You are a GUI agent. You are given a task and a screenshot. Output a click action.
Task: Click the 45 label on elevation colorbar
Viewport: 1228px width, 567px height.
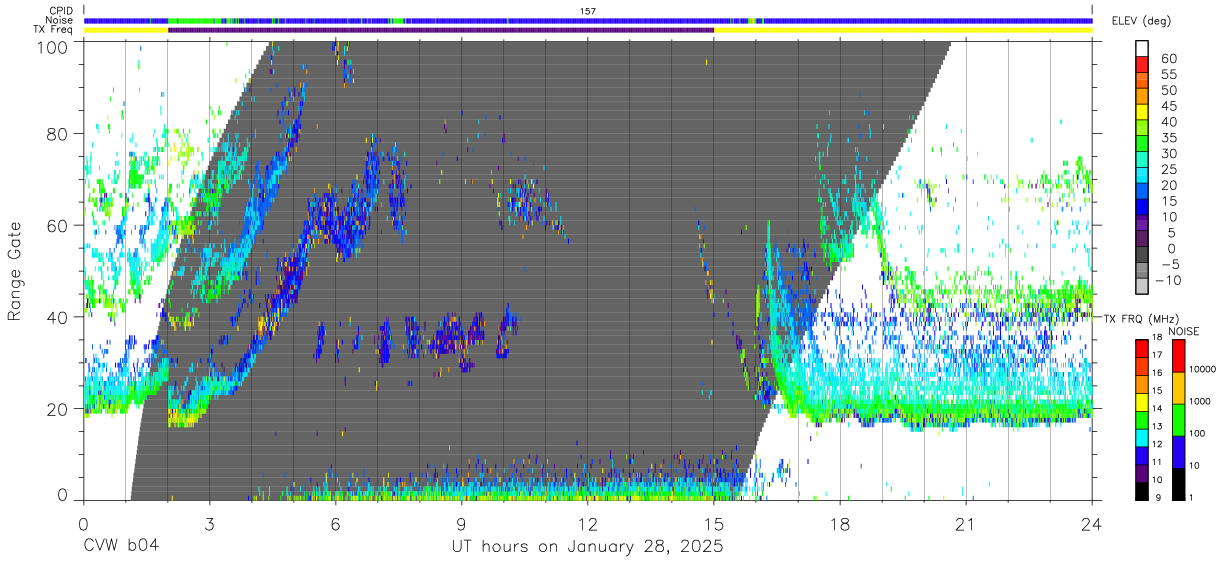(1167, 106)
